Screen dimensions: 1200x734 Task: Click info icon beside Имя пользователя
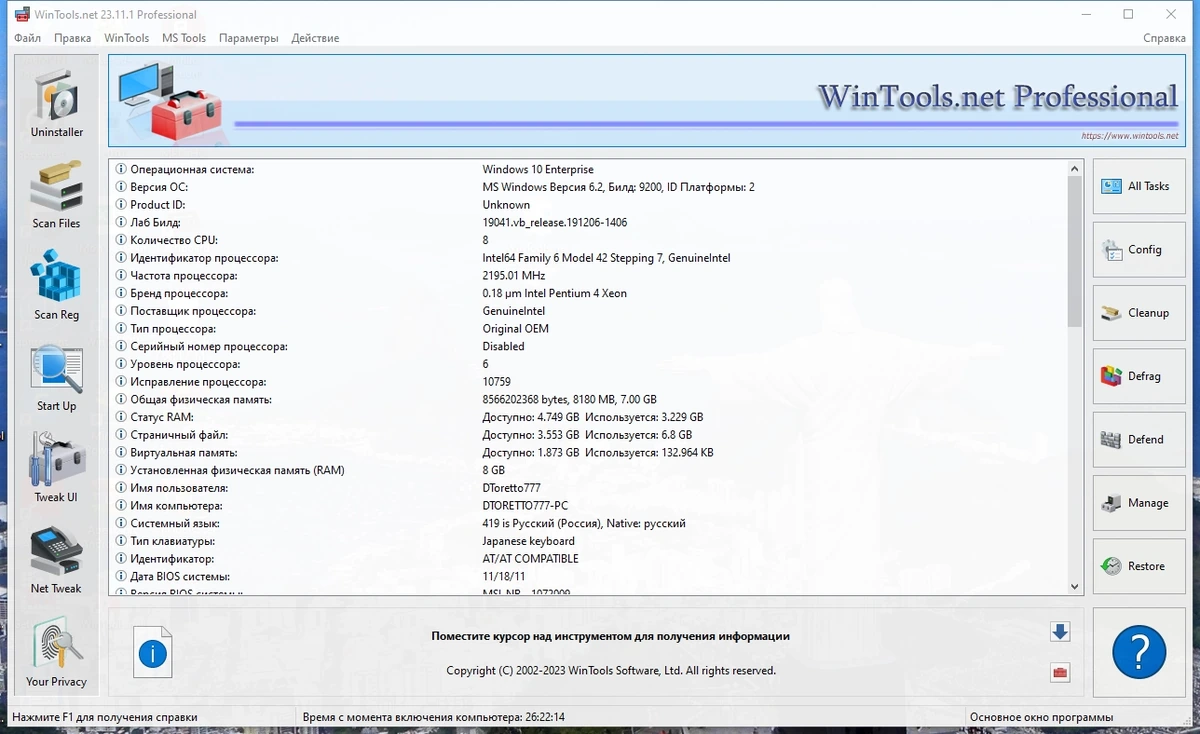pos(122,488)
